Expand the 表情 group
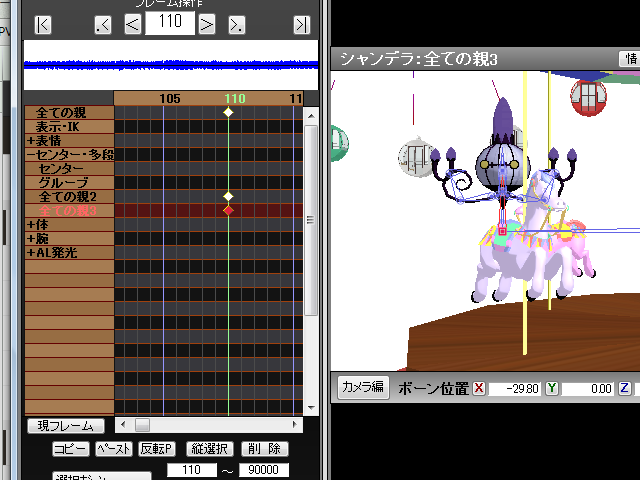Viewport: 640px width, 480px height. (x=31, y=141)
